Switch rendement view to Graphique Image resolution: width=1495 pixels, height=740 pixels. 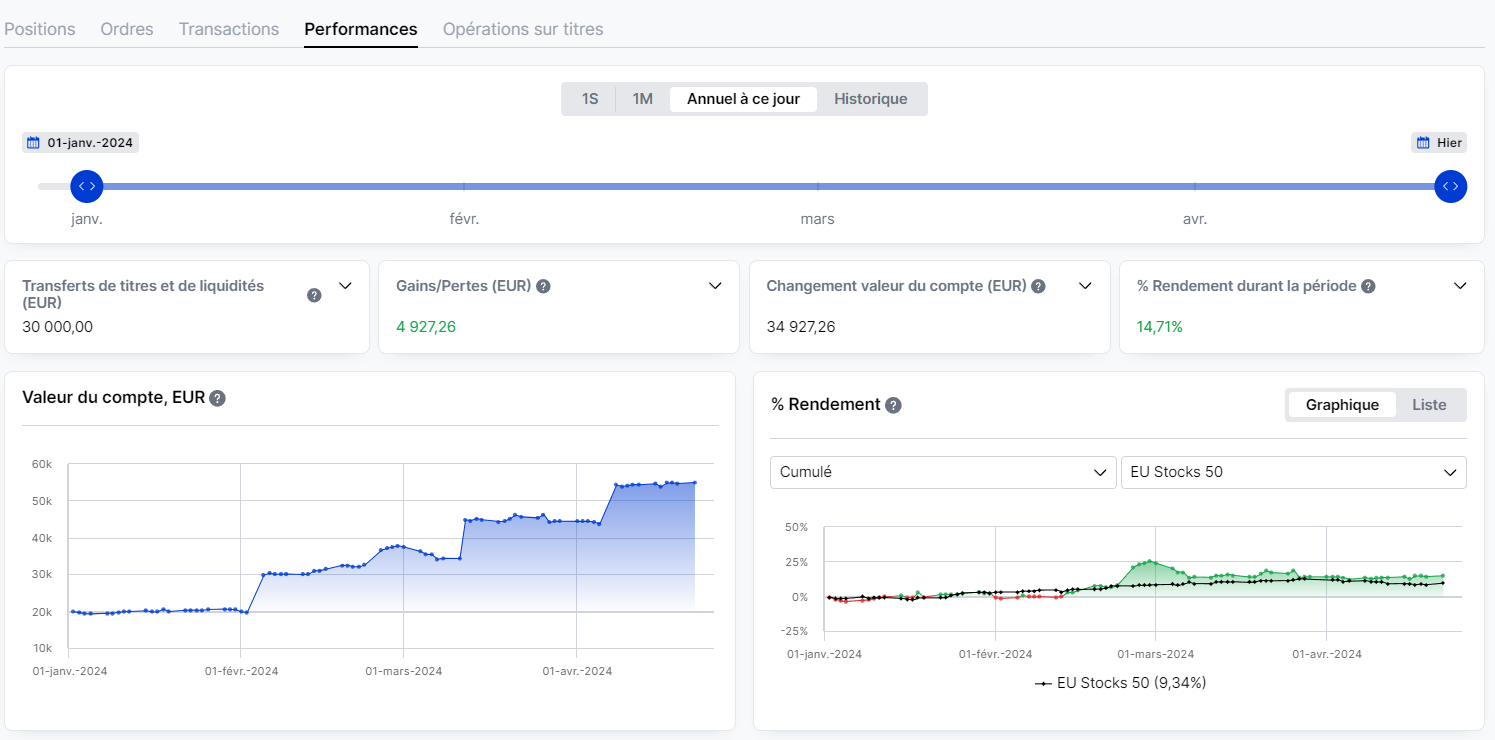coord(1342,405)
